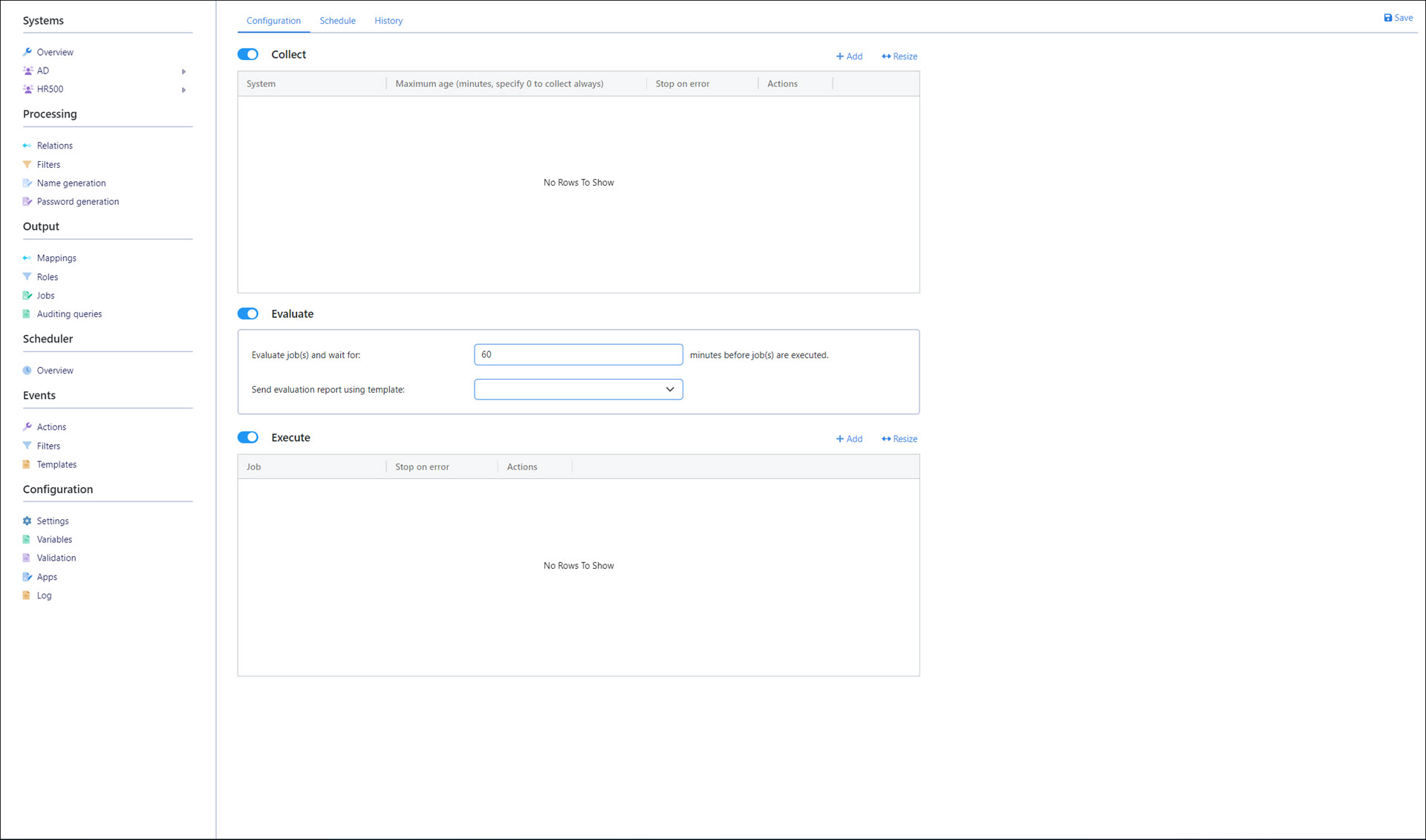Add a system in Collect section
Viewport: 1426px width, 840px height.
click(849, 56)
